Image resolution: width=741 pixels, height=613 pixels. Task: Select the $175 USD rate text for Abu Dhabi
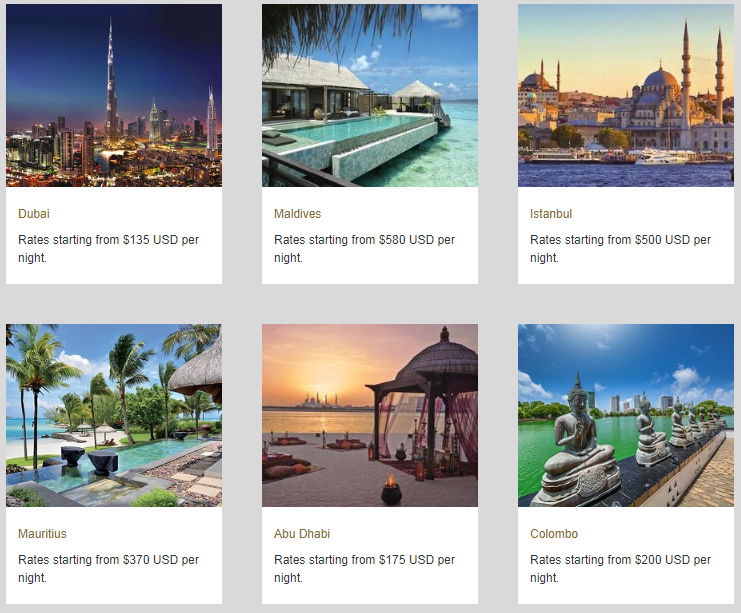click(x=364, y=569)
